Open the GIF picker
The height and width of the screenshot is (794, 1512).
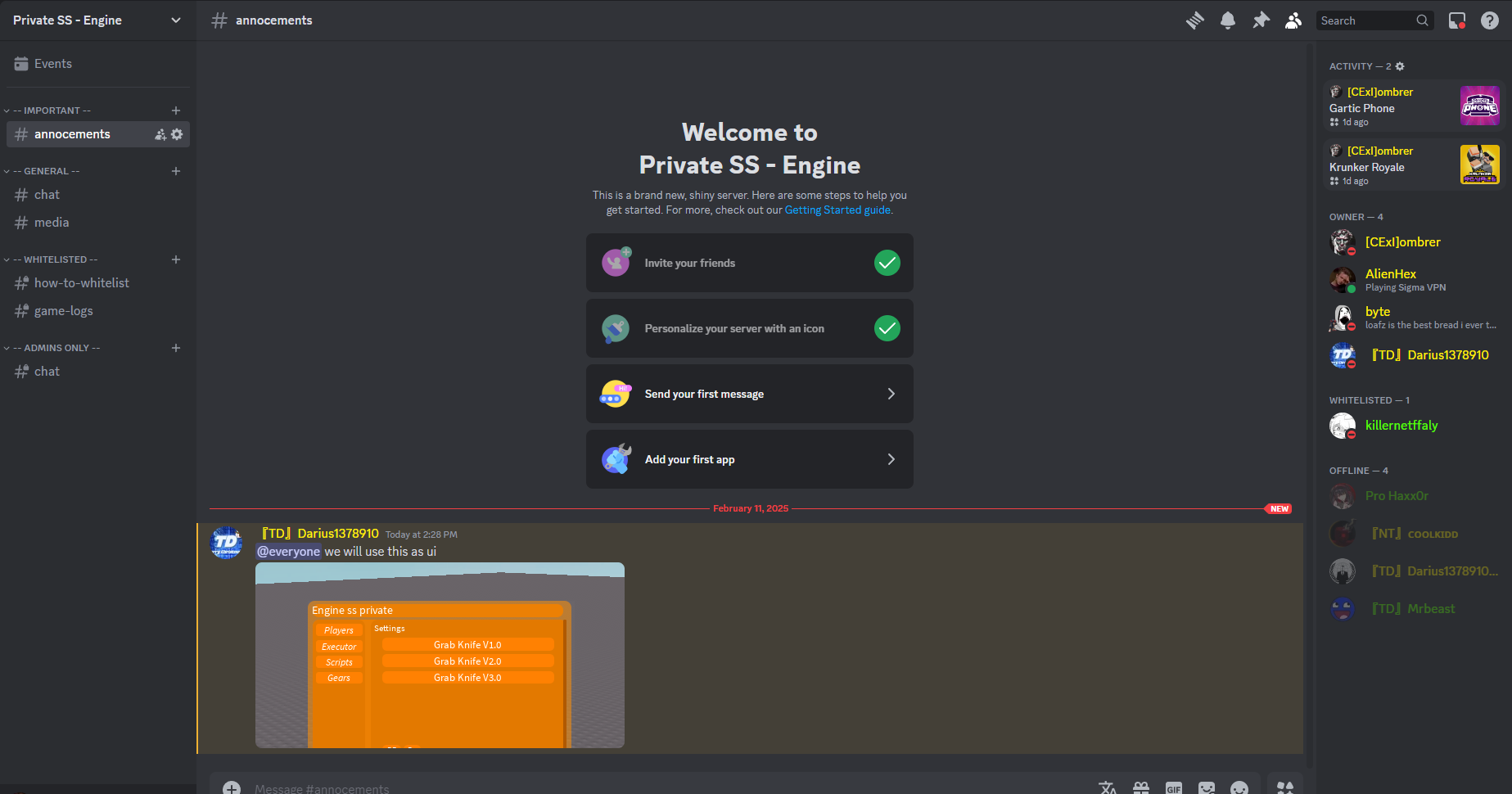pos(1173,788)
